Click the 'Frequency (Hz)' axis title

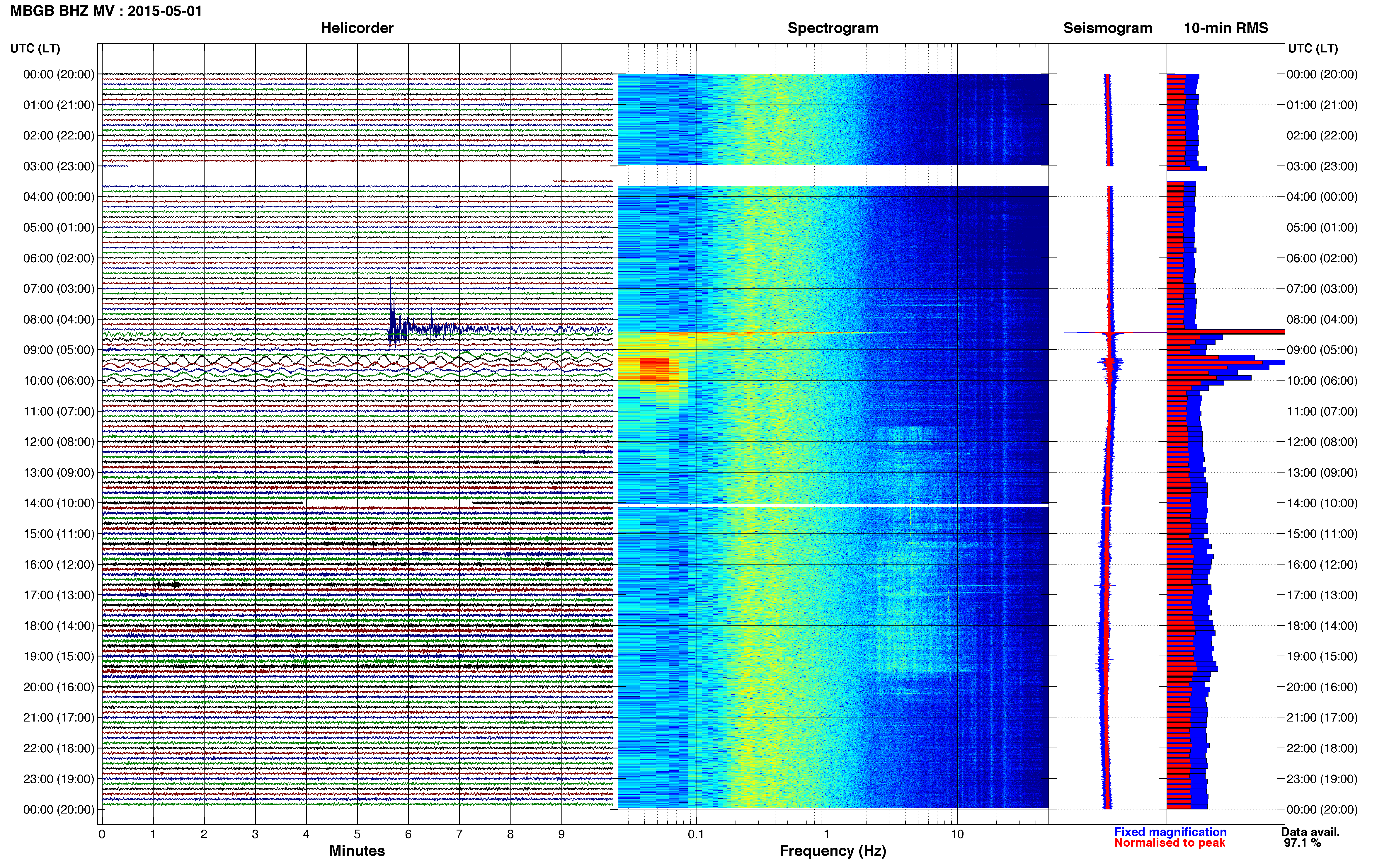pyautogui.click(x=833, y=851)
